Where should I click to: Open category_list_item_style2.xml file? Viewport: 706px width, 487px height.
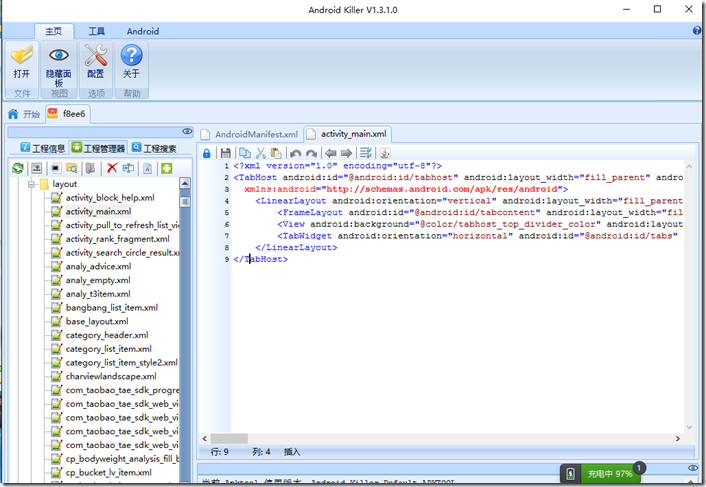(115, 363)
